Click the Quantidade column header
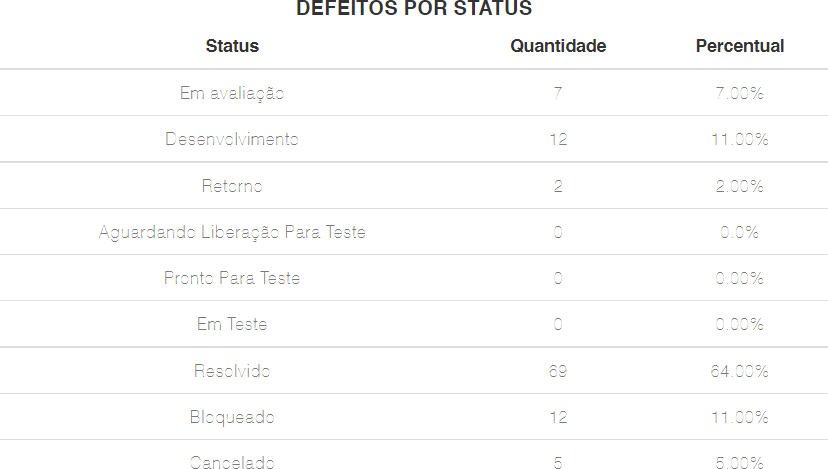The image size is (828, 469). pos(558,46)
